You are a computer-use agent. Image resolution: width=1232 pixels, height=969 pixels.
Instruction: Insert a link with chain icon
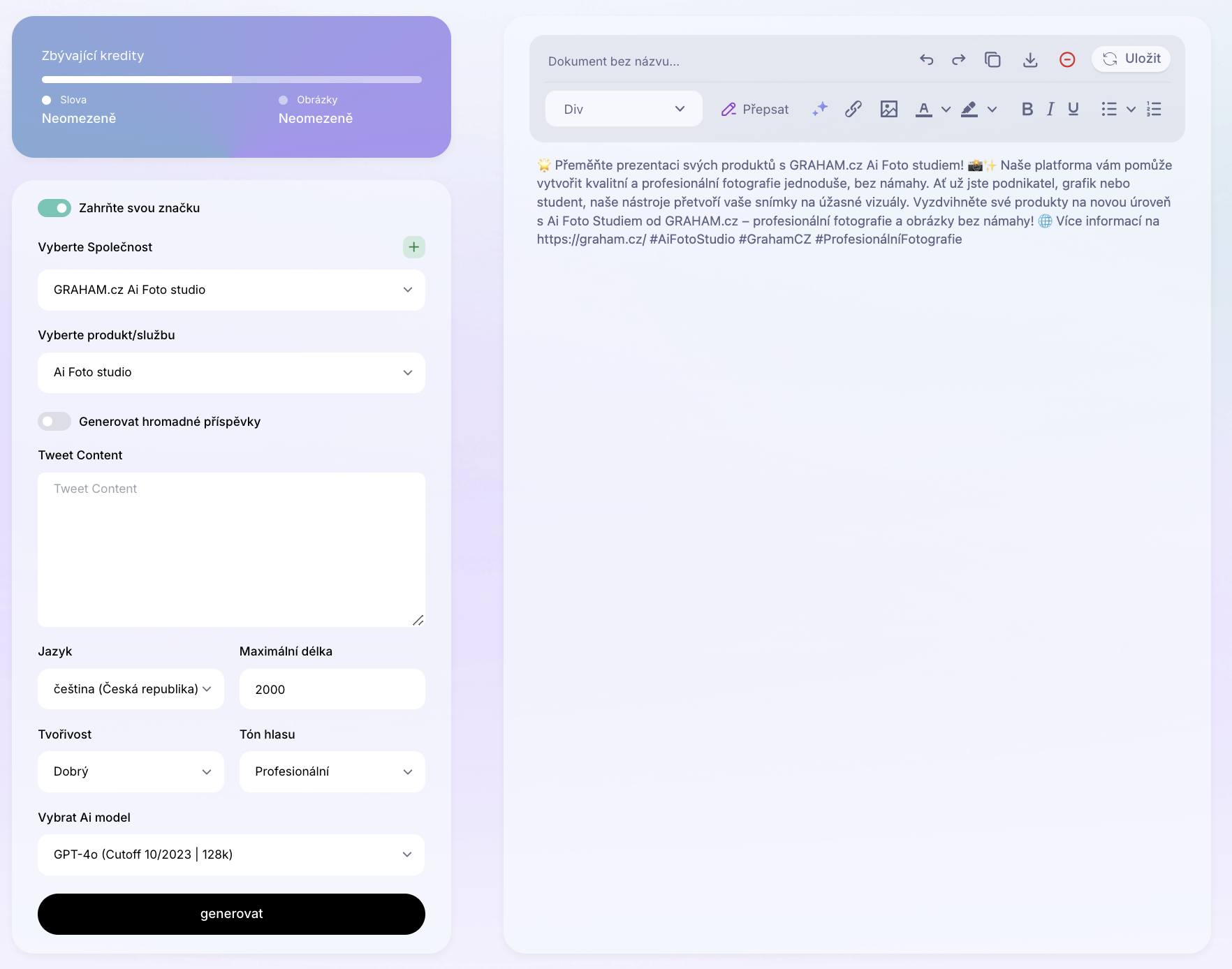853,109
